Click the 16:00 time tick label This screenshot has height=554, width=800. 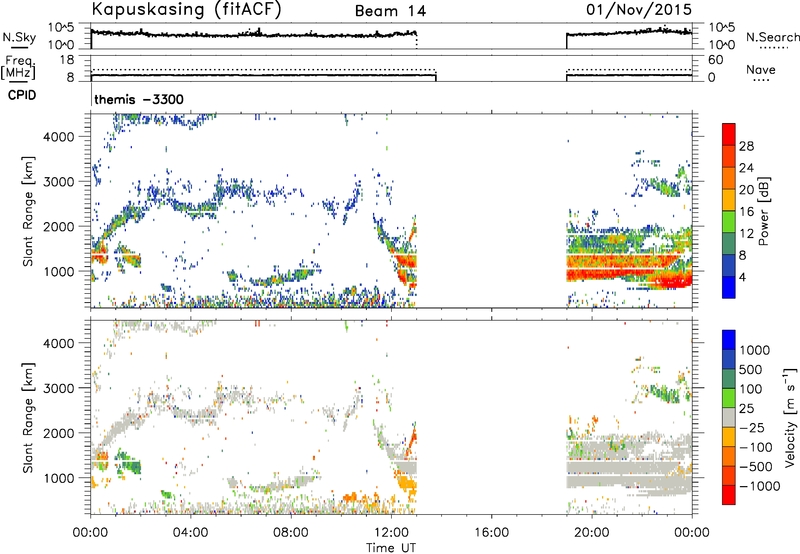[x=491, y=533]
